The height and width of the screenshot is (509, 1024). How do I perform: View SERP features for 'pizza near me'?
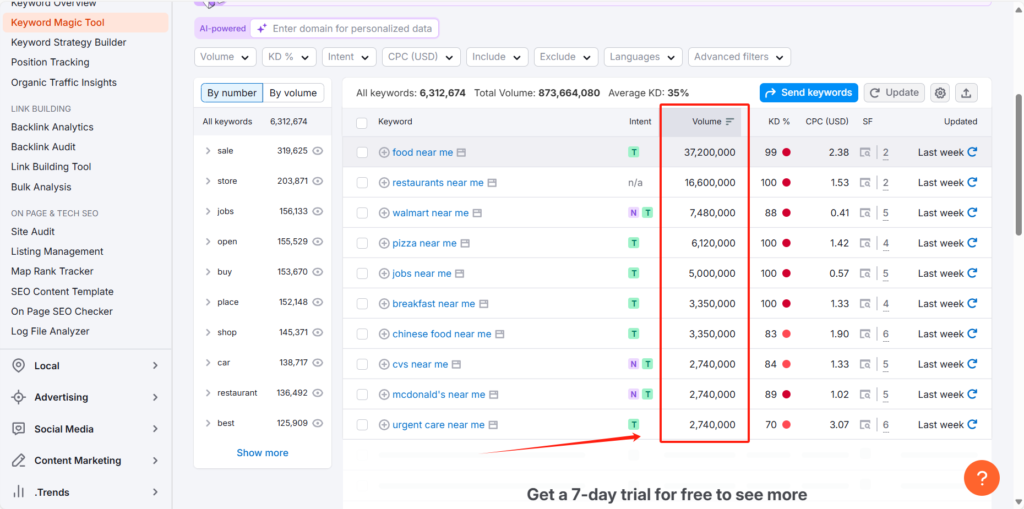[865, 243]
